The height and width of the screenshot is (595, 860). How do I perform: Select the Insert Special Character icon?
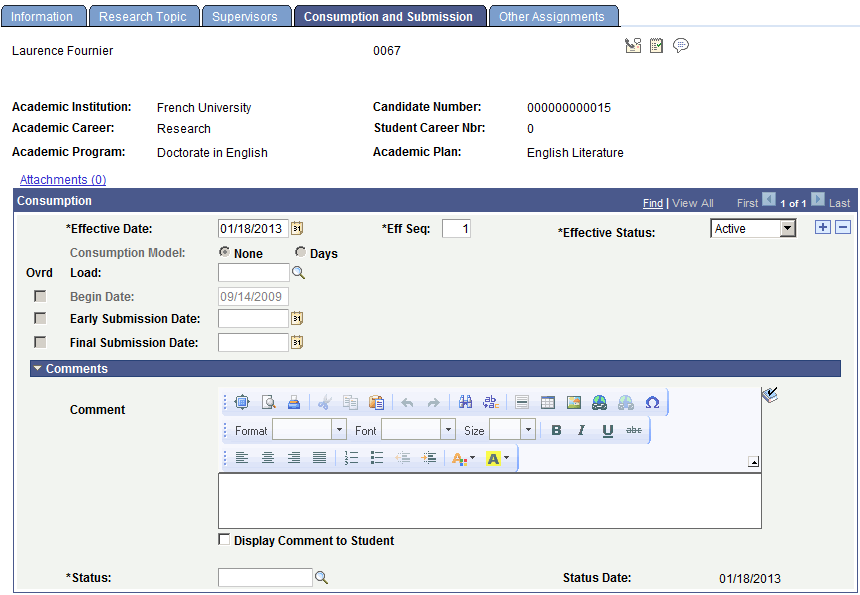click(651, 402)
